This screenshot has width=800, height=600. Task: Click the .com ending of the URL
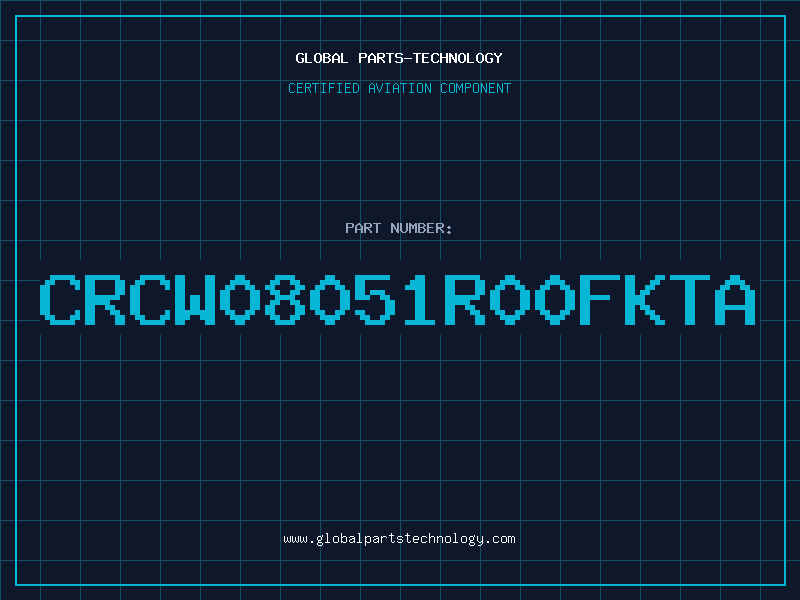[499, 539]
